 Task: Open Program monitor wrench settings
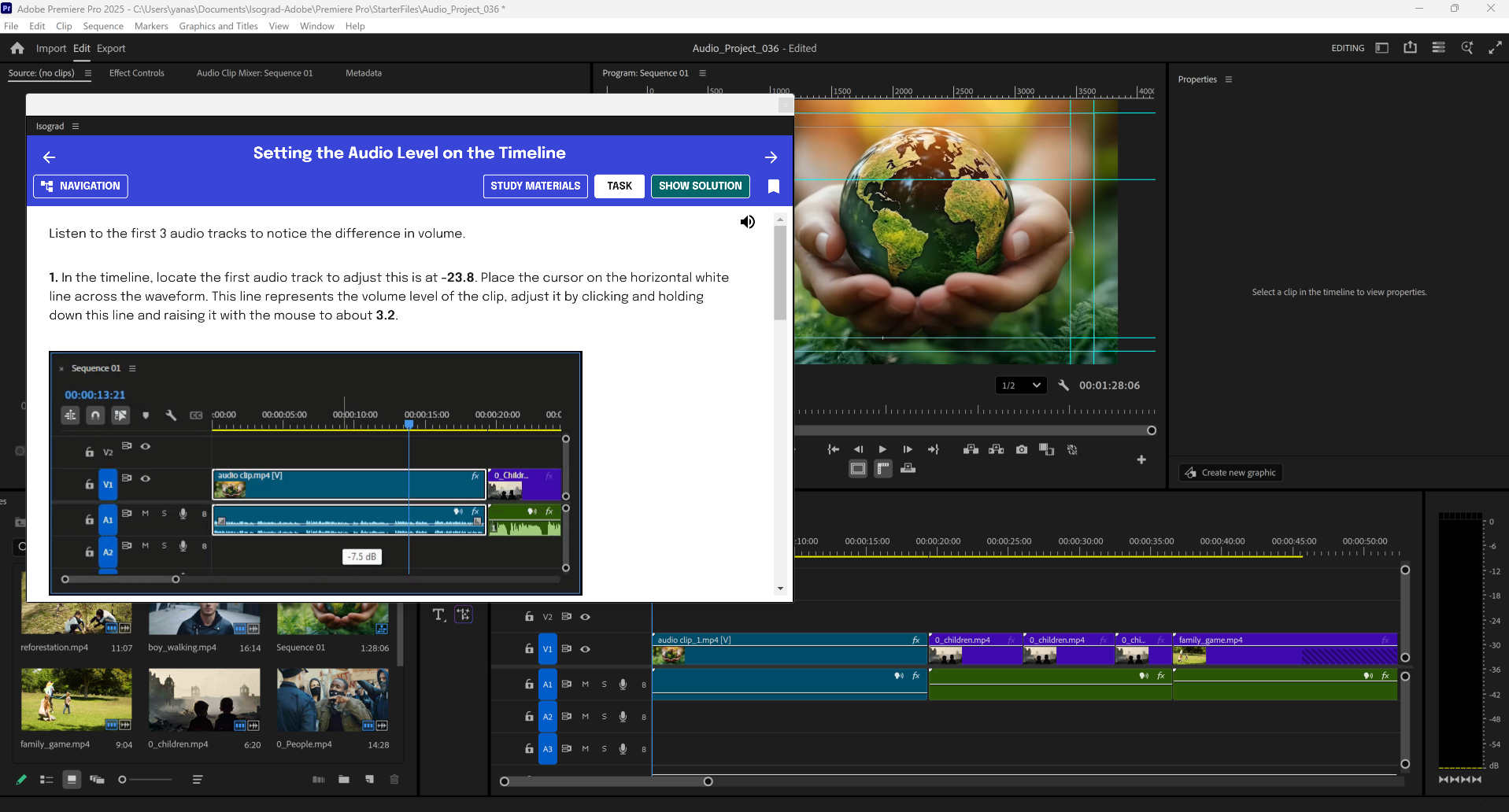coord(1063,385)
